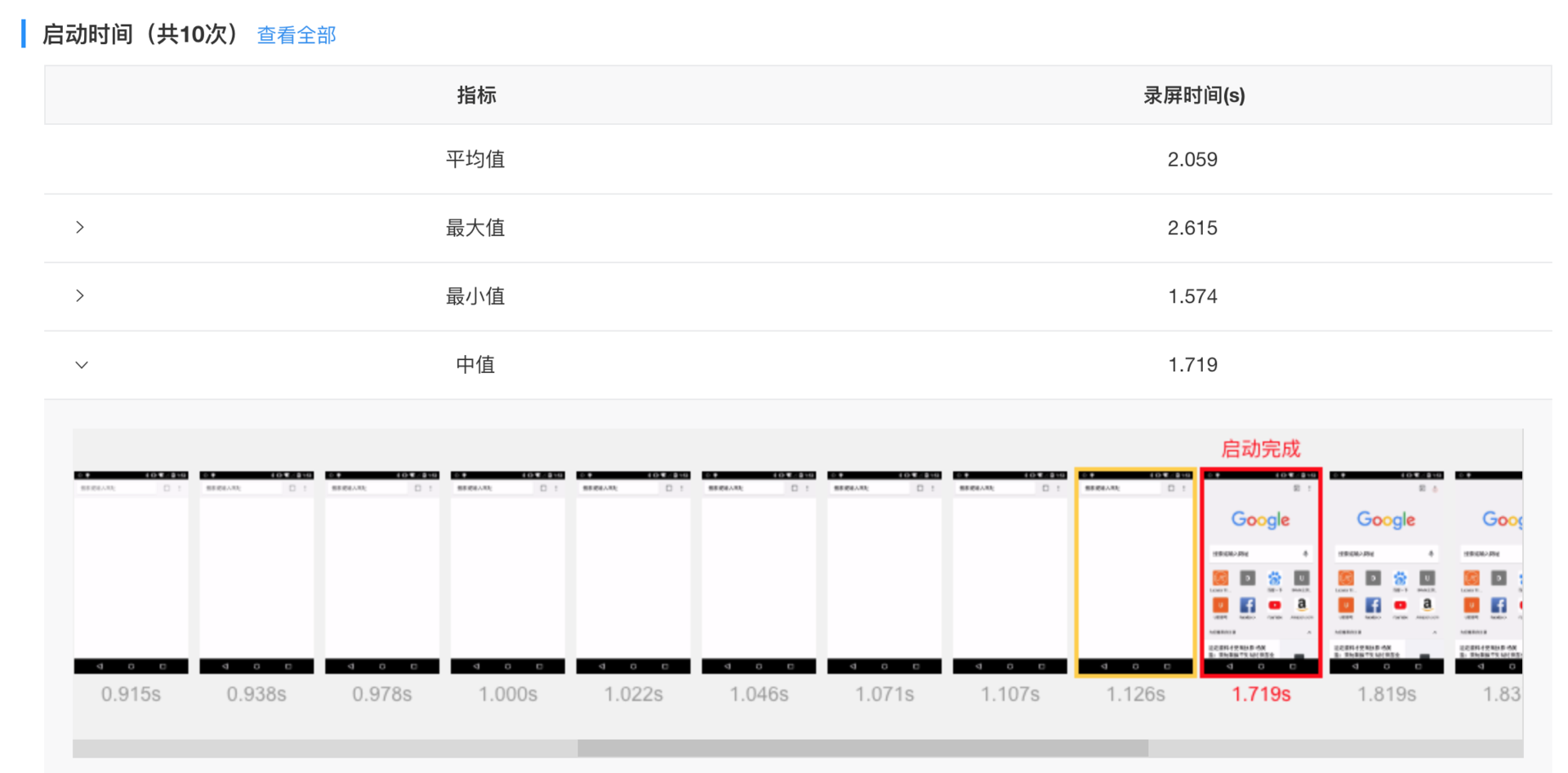Select the frame thumbnail at 1.000s

[x=507, y=571]
